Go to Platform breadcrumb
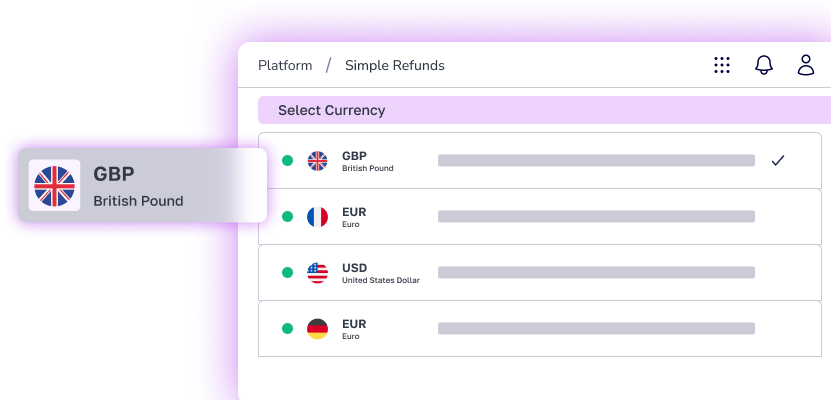 click(x=285, y=66)
